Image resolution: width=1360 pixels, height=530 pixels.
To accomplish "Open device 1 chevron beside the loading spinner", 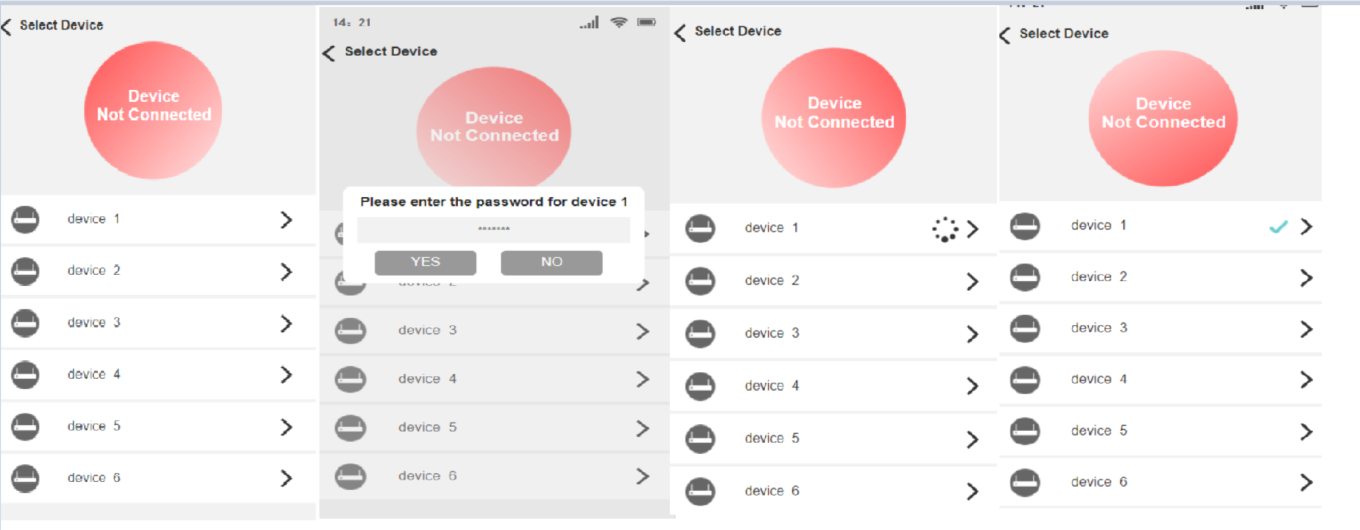I will tap(973, 229).
